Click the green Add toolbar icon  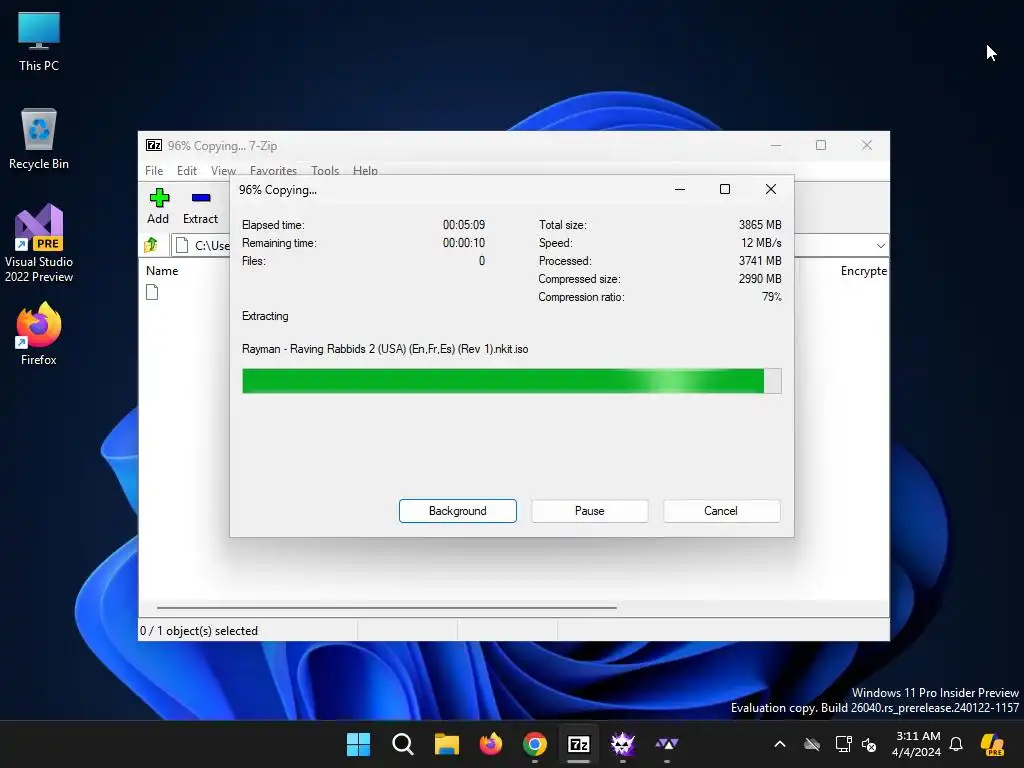tap(159, 197)
